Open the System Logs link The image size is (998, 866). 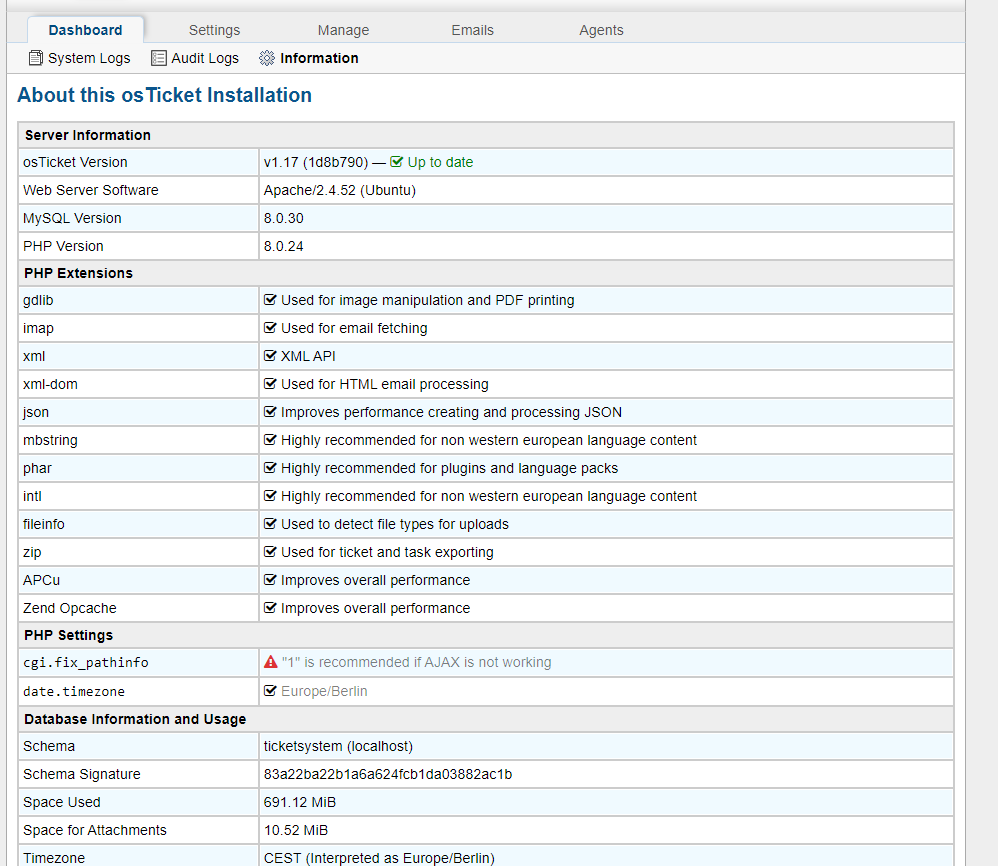[89, 58]
